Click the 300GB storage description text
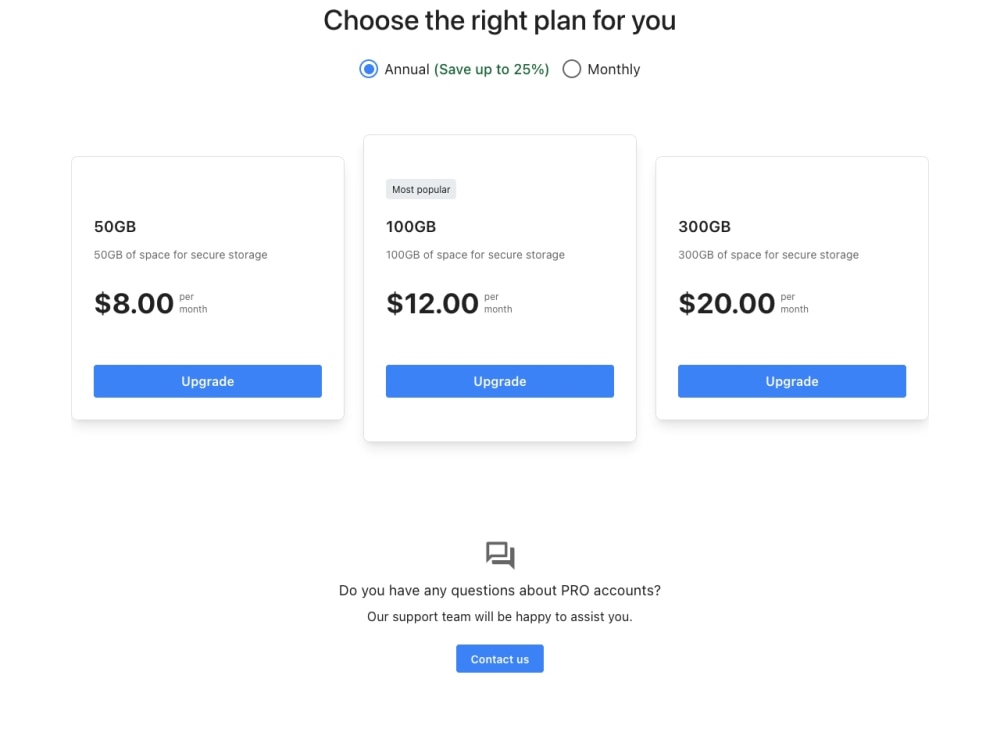Screen dimensions: 1000x750 pos(767,255)
